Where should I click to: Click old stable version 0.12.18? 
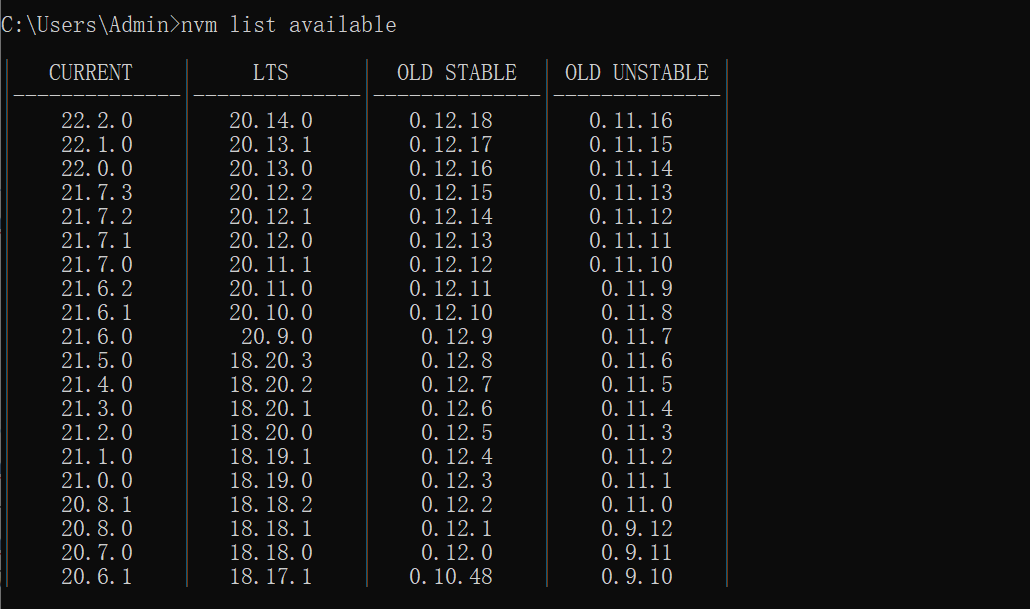pyautogui.click(x=451, y=121)
